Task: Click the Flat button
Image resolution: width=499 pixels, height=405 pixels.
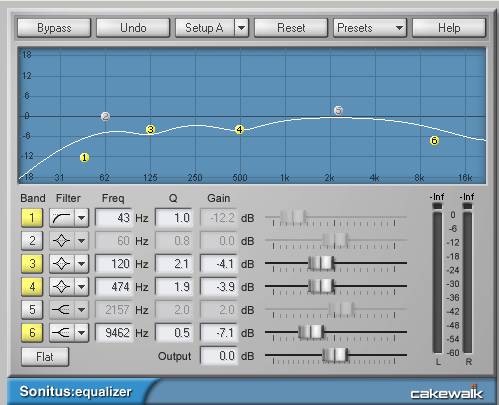Action: click(x=45, y=357)
